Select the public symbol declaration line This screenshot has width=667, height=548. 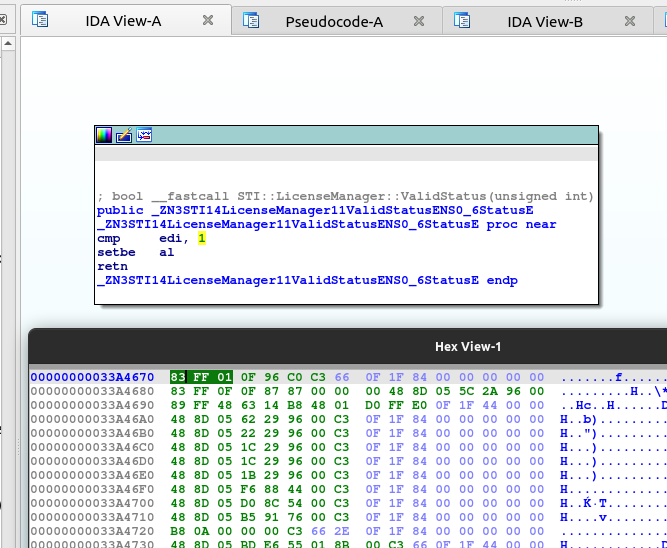tap(315, 210)
